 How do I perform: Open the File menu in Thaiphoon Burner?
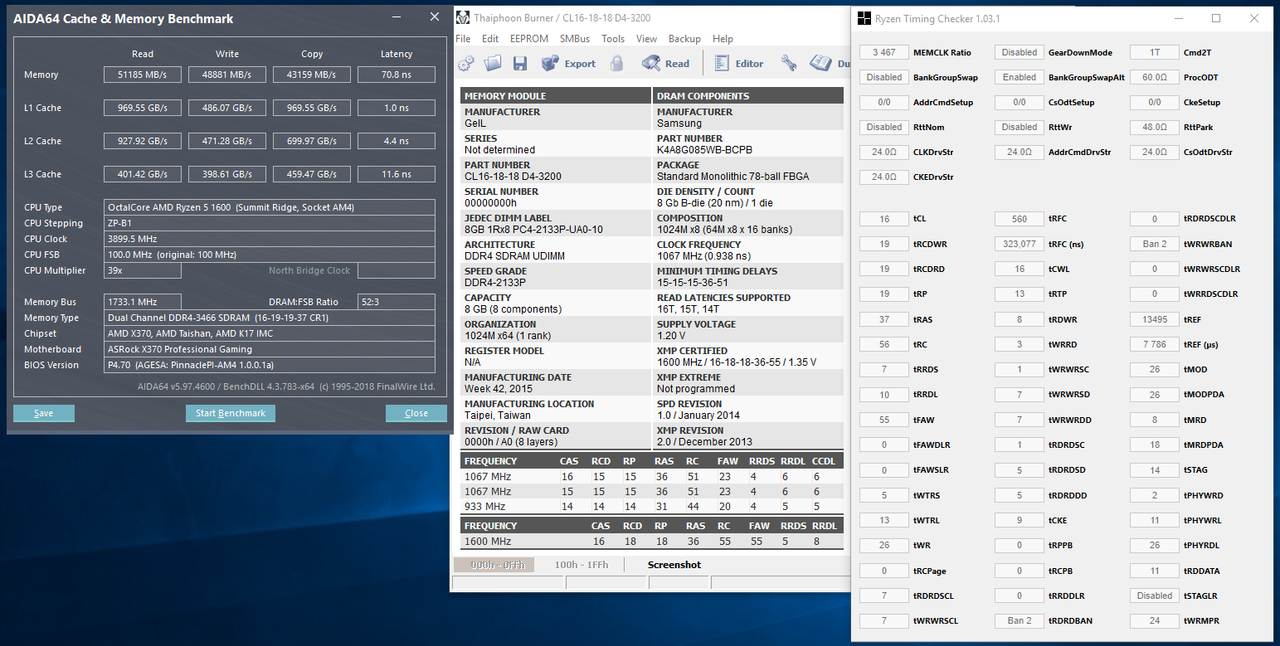pyautogui.click(x=463, y=38)
